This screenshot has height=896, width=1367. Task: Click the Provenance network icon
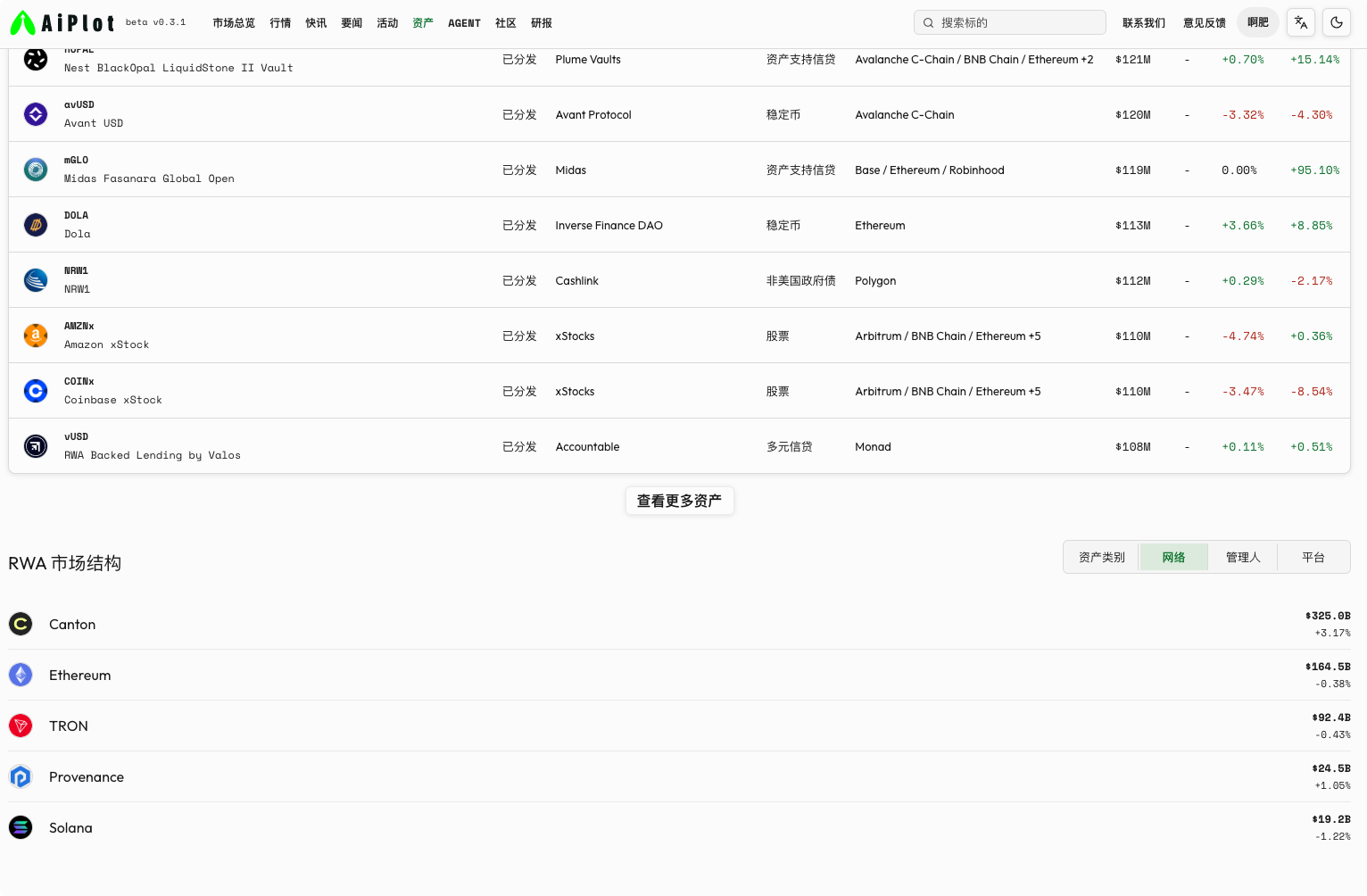21,776
